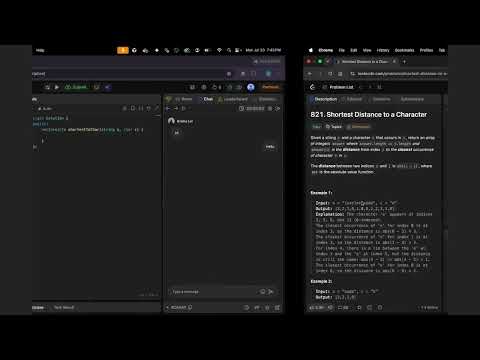Pick a random problem with the shuffle icon
Screen dimensions: 480x360
tap(379, 87)
